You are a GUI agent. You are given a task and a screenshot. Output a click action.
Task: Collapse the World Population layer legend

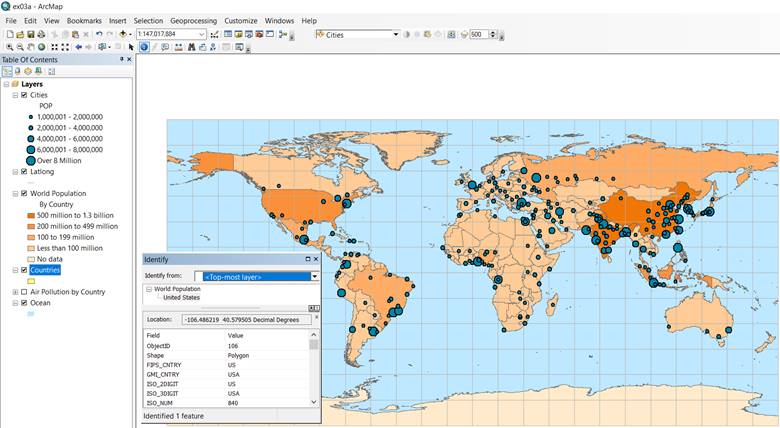click(x=15, y=193)
